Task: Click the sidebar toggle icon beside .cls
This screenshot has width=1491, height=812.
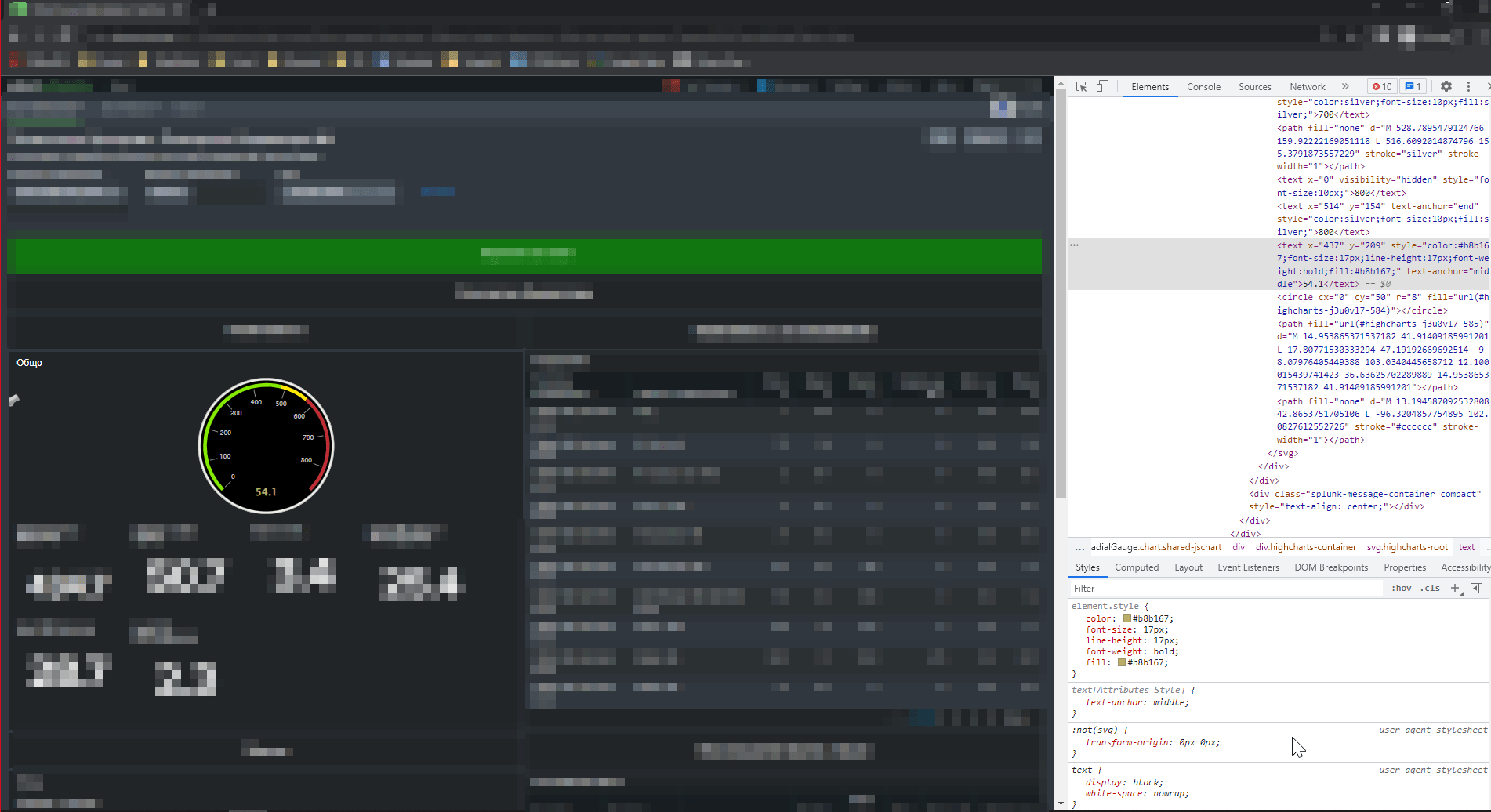Action: 1478,588
